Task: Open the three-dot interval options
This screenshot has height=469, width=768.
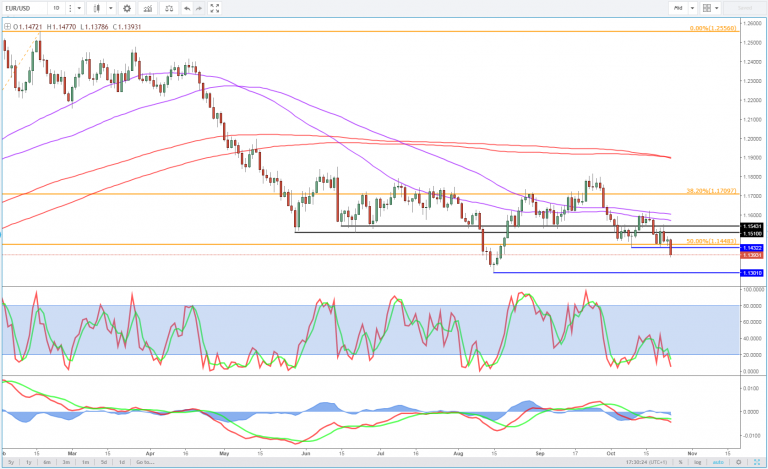Action: pyautogui.click(x=70, y=8)
